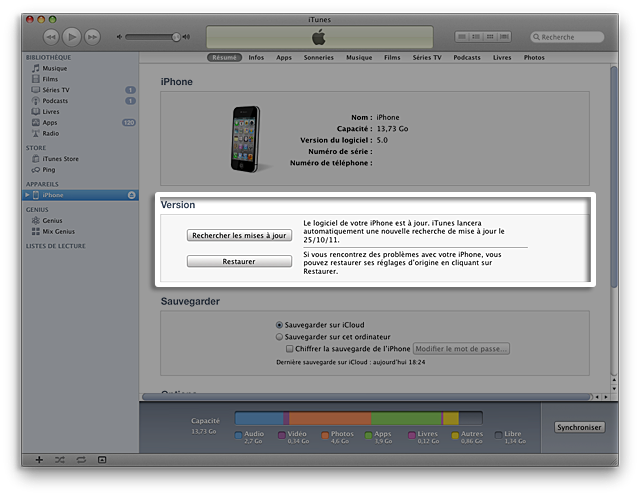The height and width of the screenshot is (496, 640).
Task: Switch to the Infos tab
Action: 256,58
